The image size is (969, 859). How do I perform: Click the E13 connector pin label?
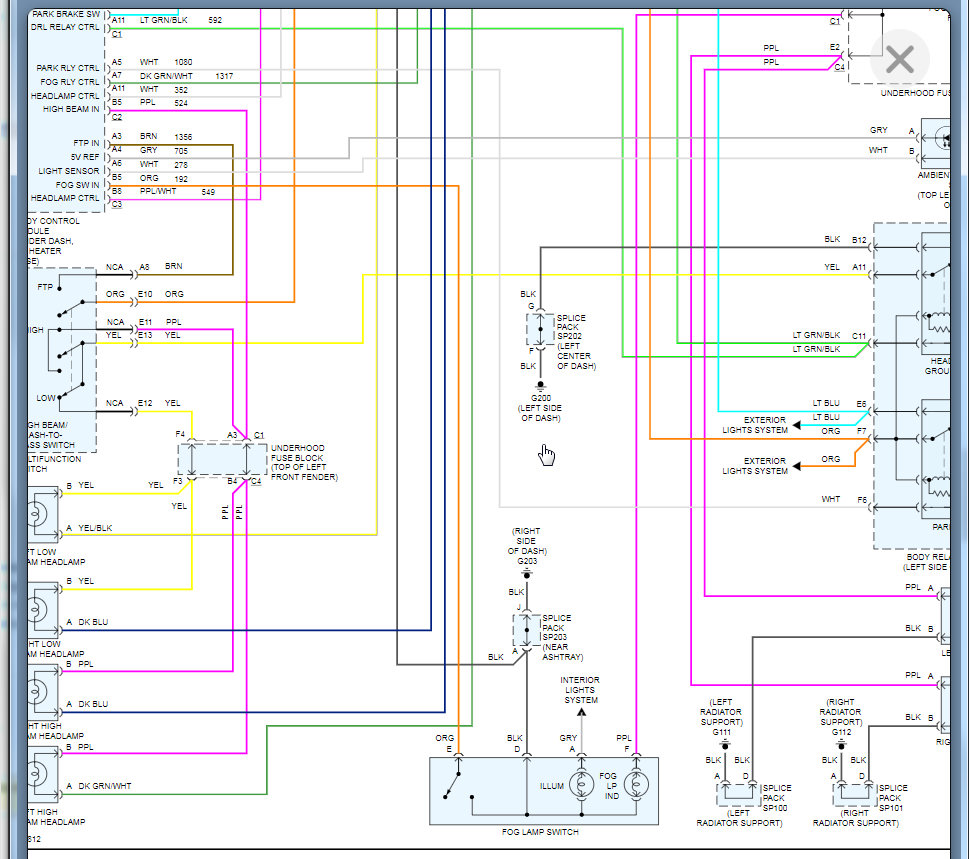tap(145, 335)
